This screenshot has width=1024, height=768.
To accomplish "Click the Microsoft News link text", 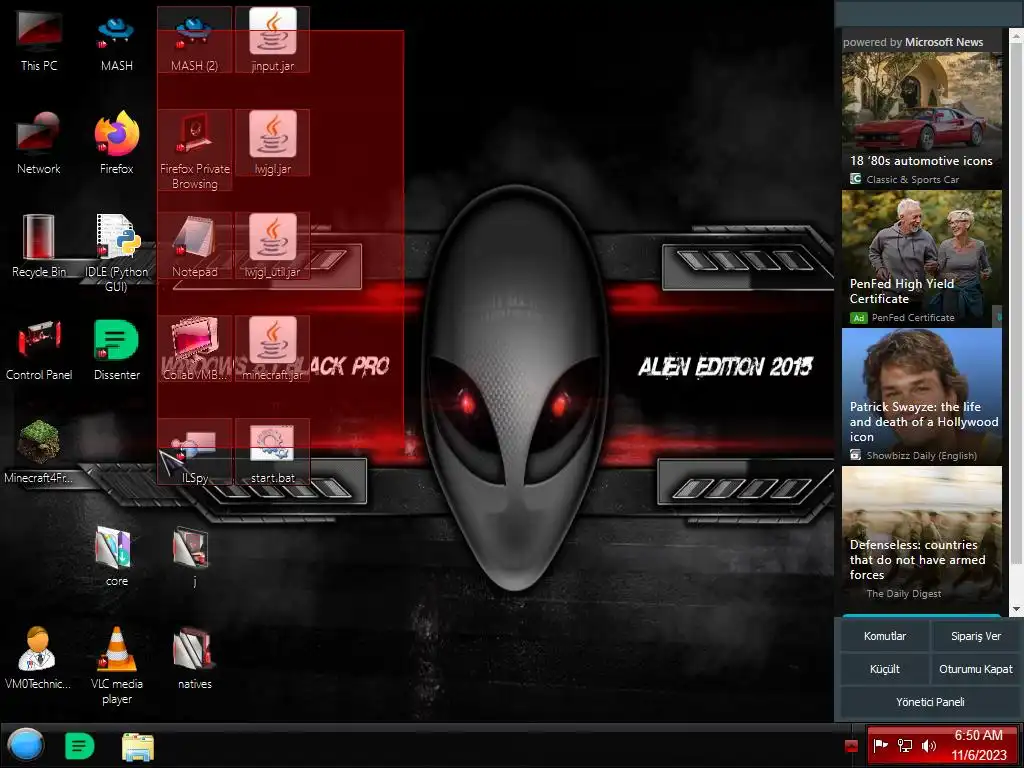I will [x=944, y=42].
